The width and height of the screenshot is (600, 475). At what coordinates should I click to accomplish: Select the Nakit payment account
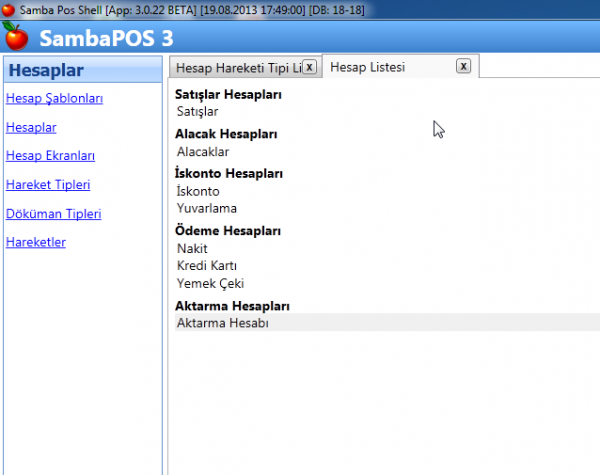pos(192,248)
